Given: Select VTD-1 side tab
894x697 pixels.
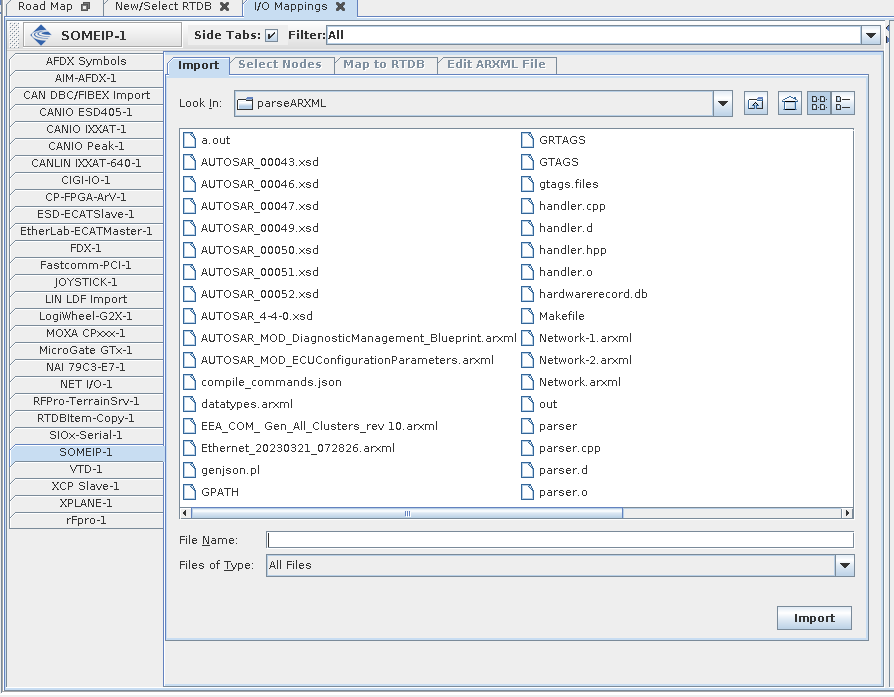Looking at the screenshot, I should pyautogui.click(x=86, y=469).
